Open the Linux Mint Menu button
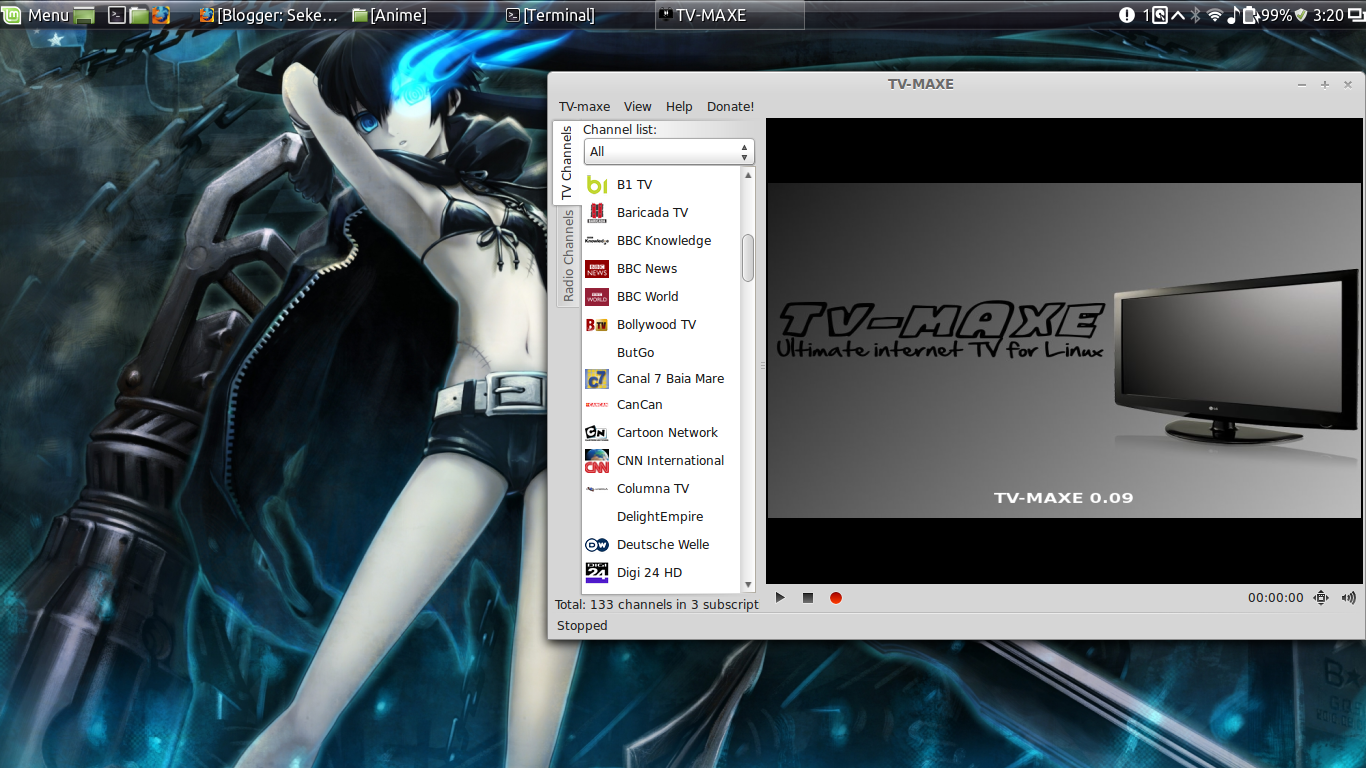This screenshot has width=1366, height=768. tap(36, 15)
